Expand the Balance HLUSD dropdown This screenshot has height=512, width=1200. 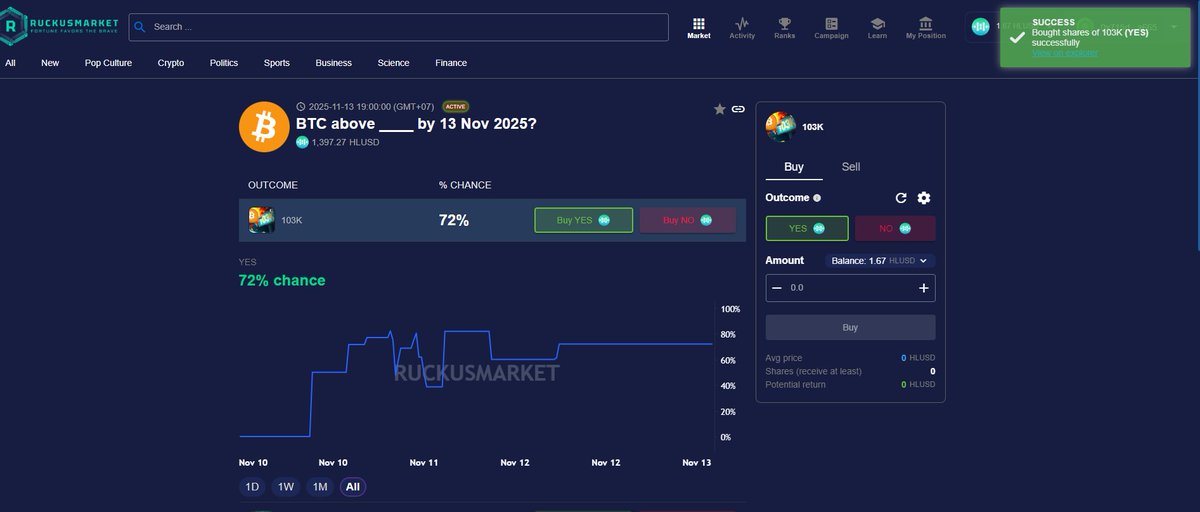(x=880, y=261)
